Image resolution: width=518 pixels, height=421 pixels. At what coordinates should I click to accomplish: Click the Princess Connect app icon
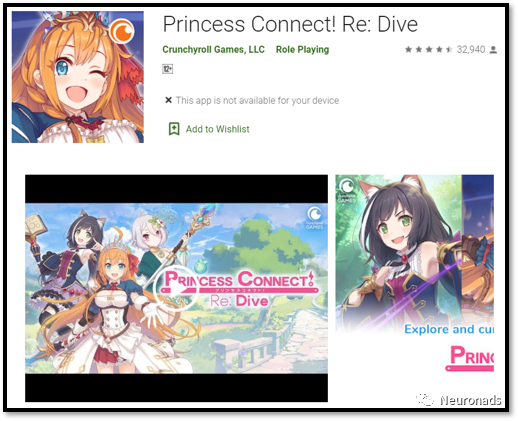[x=78, y=77]
